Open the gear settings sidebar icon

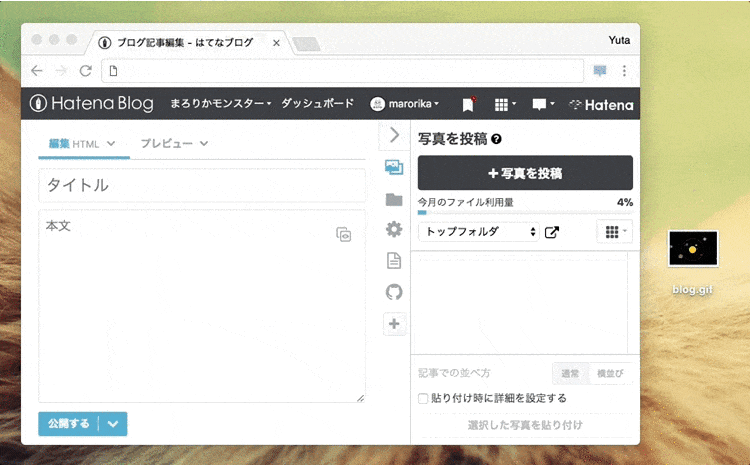click(394, 230)
